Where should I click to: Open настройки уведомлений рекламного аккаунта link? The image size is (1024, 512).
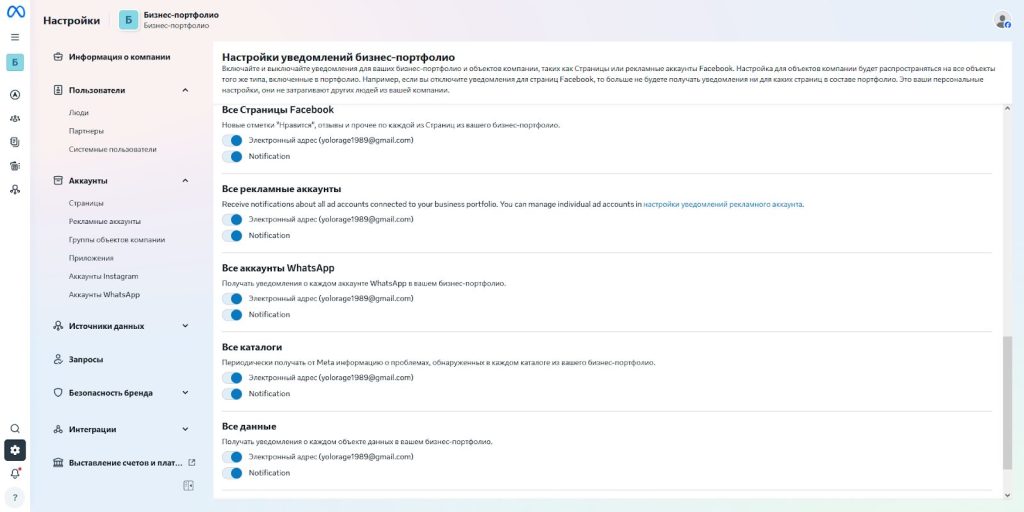point(723,204)
